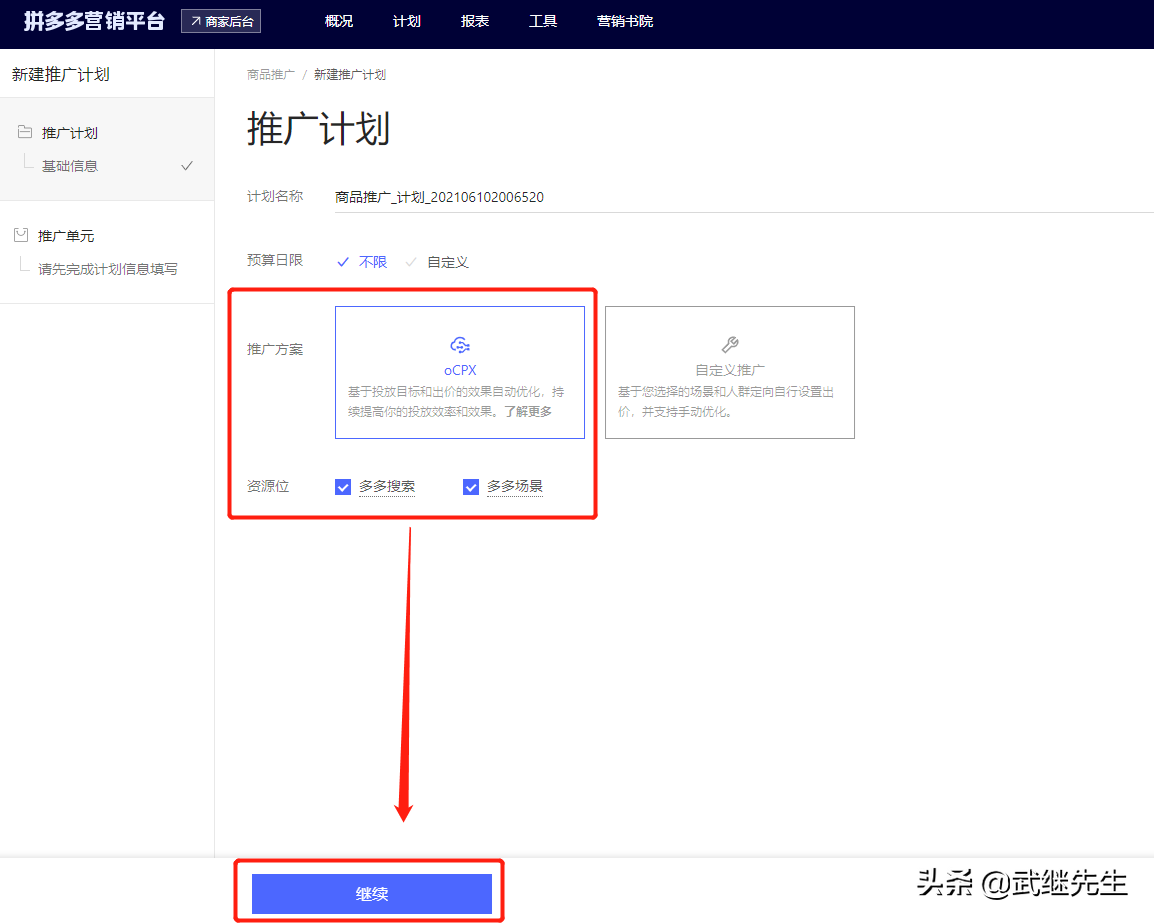Click the shopping bag icon beside 推广单元
This screenshot has width=1154, height=924.
22,235
